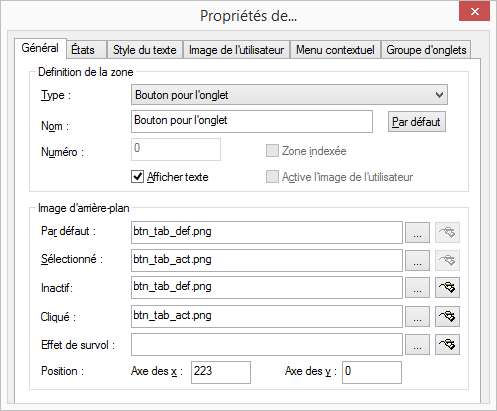Screen dimensions: 497x411
Task: Open the Groupe d'onglets tab
Action: click(x=426, y=50)
